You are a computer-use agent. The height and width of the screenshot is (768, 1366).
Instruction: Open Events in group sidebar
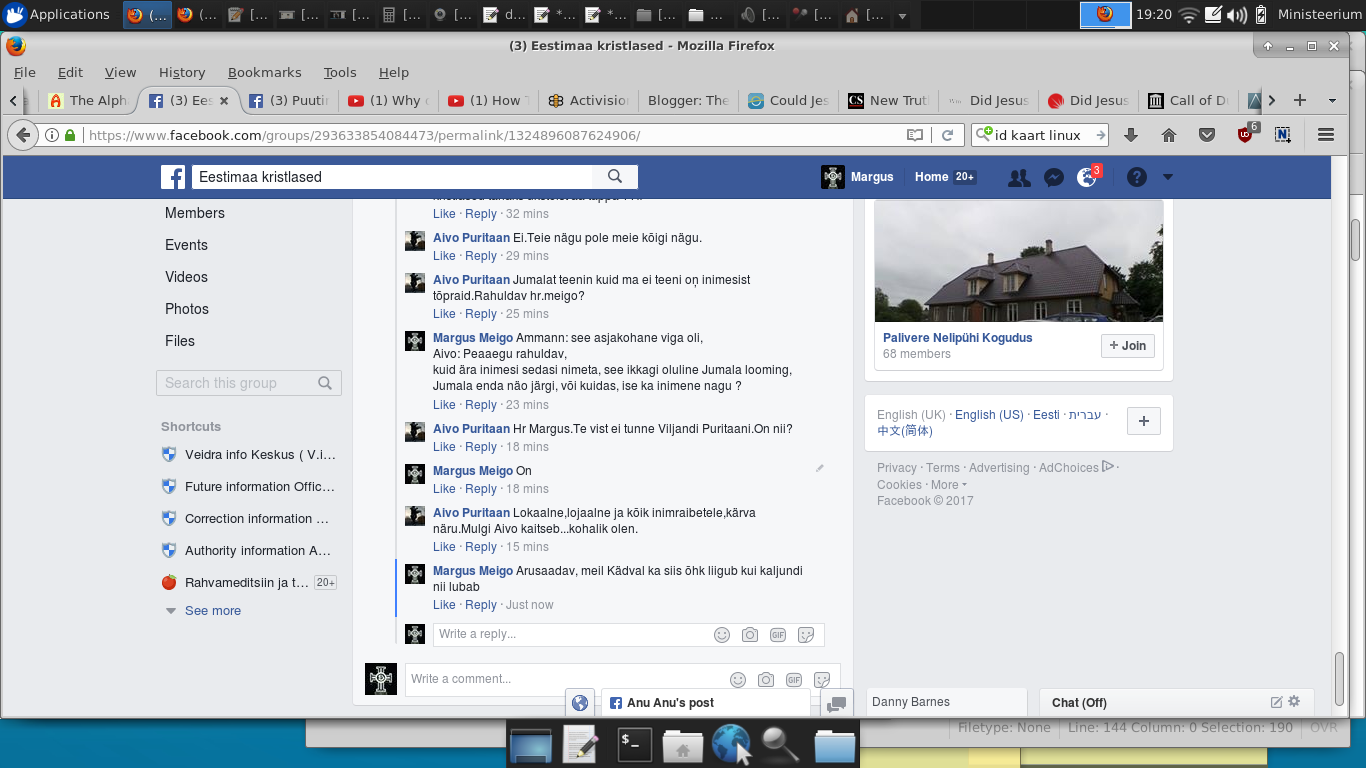(x=187, y=245)
